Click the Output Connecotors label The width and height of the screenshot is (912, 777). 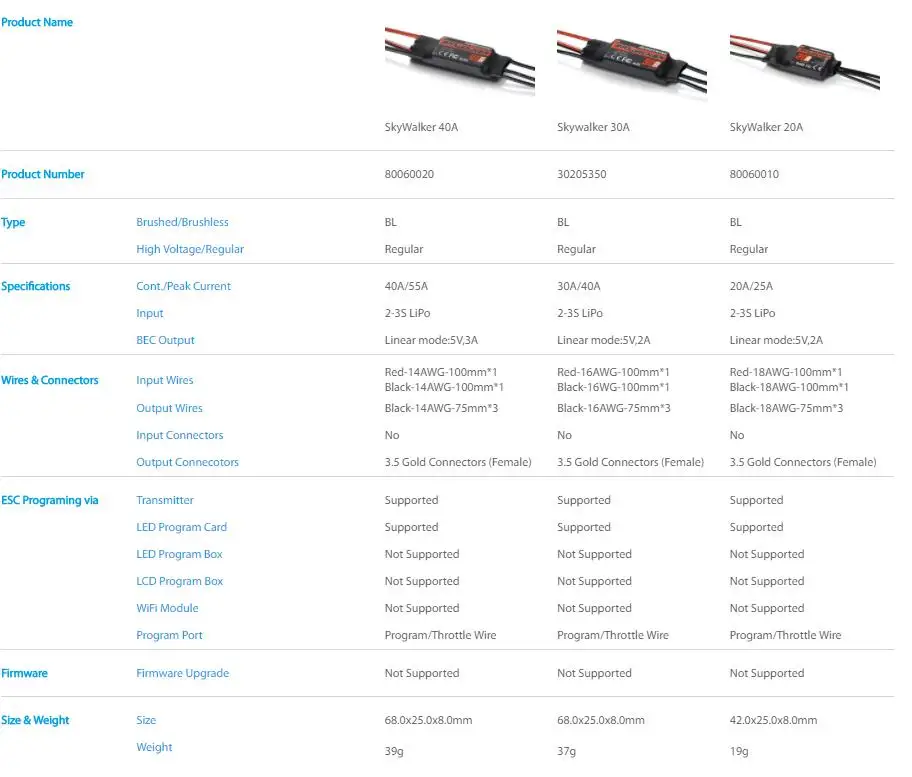tap(187, 462)
